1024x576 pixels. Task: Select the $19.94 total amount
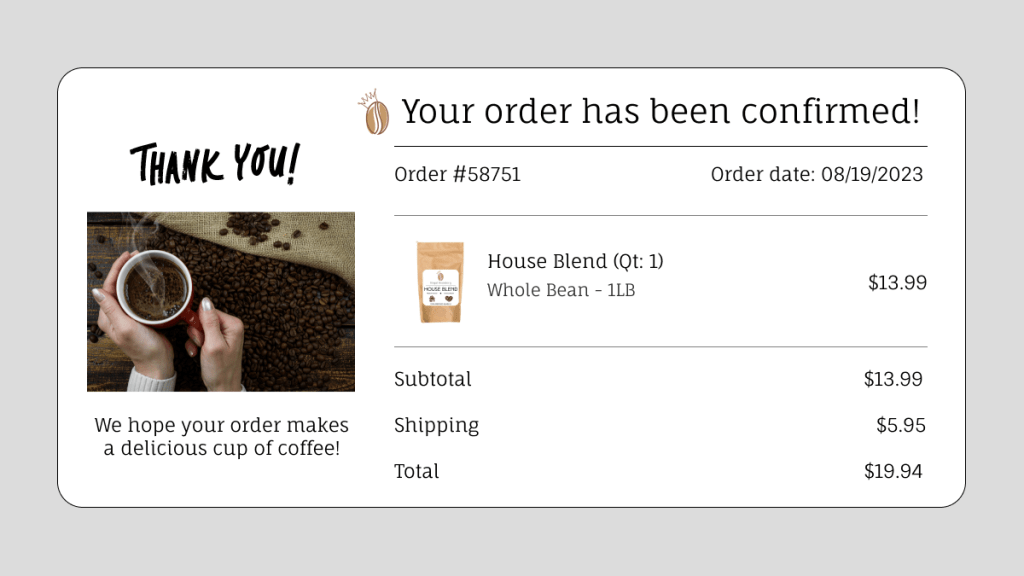(x=893, y=472)
